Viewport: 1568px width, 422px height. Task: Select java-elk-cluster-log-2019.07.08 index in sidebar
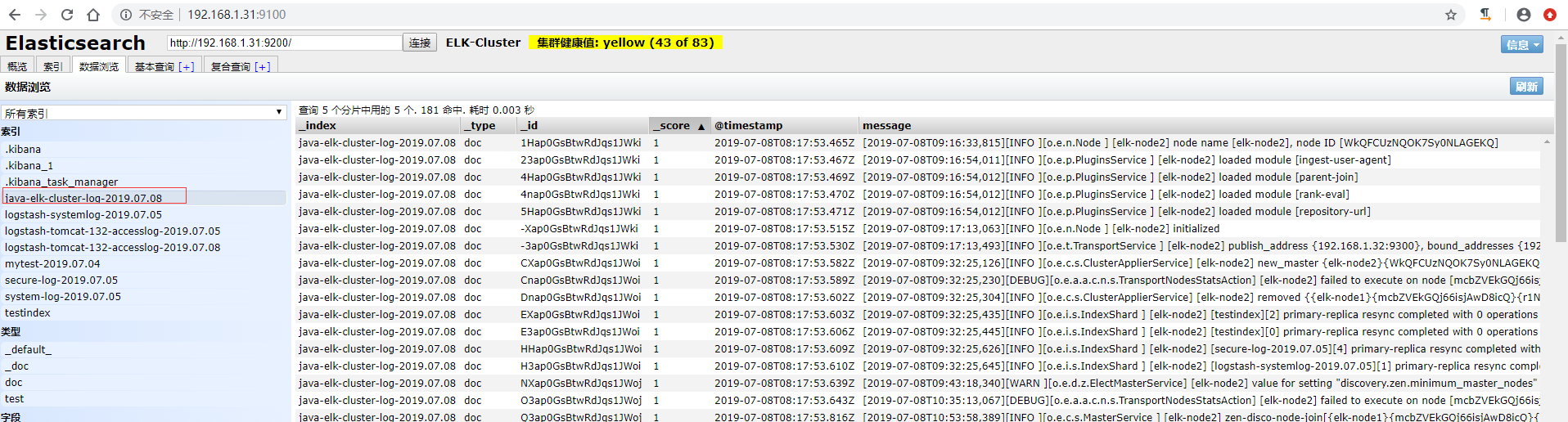(x=144, y=198)
